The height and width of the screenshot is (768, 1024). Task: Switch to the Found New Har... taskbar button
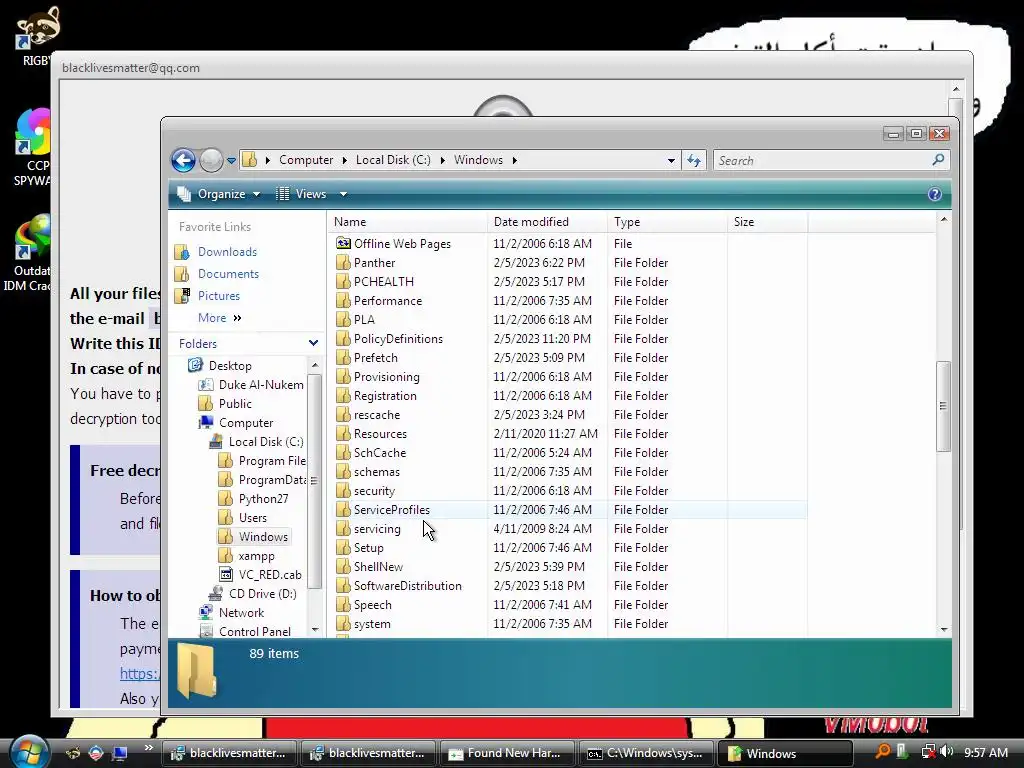507,753
